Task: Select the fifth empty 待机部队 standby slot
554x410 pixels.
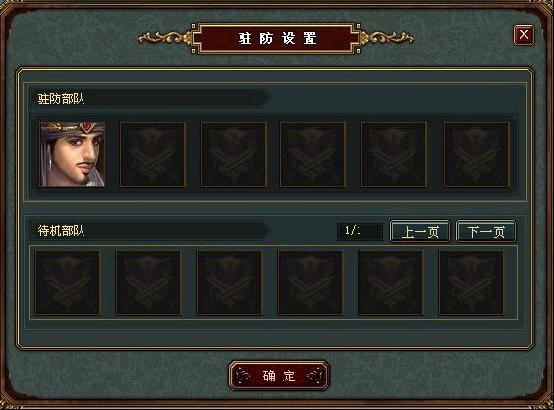Action: click(390, 283)
